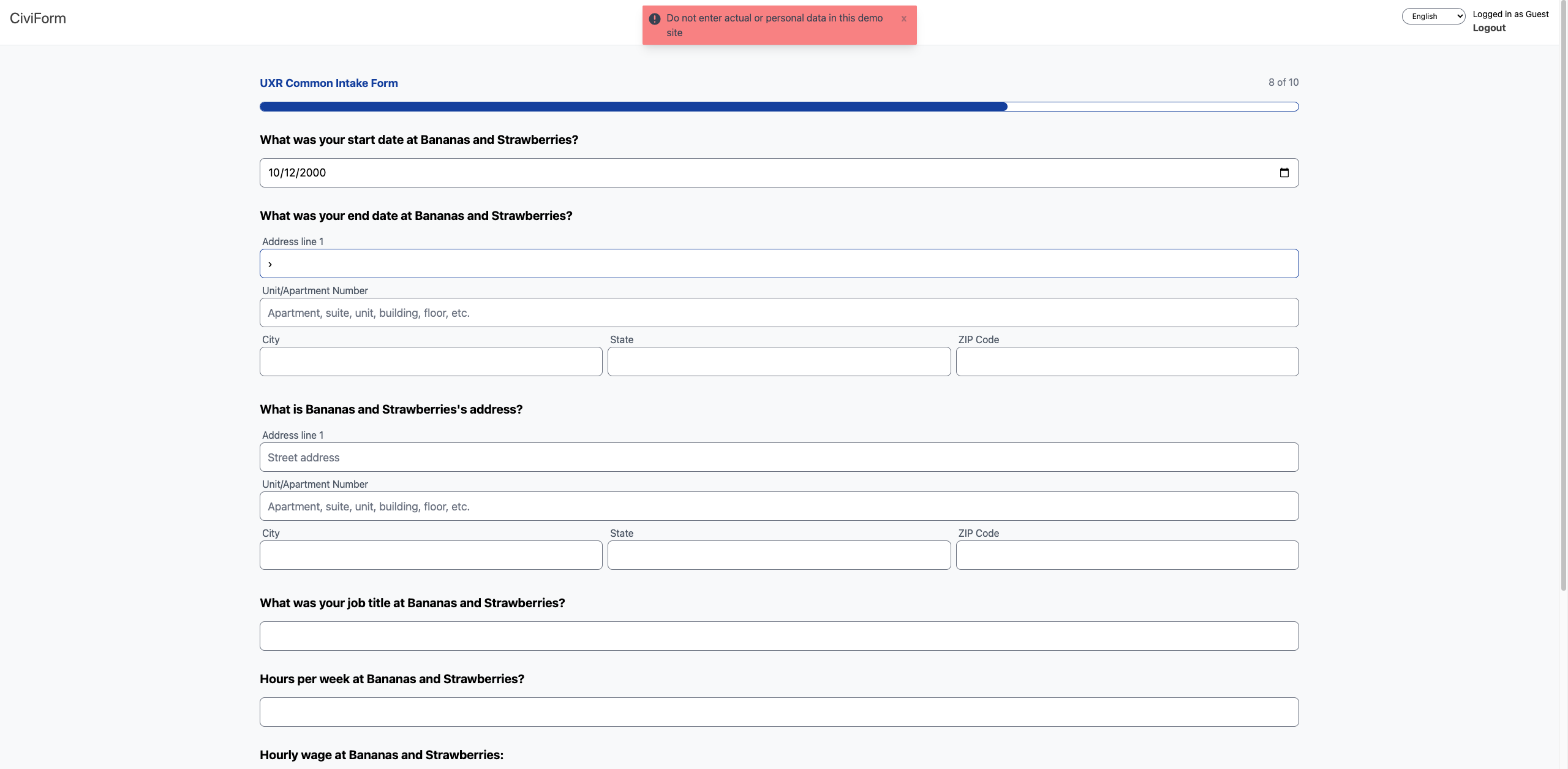Open the English language dropdown
This screenshot has width=1568, height=769.
pyautogui.click(x=1433, y=16)
